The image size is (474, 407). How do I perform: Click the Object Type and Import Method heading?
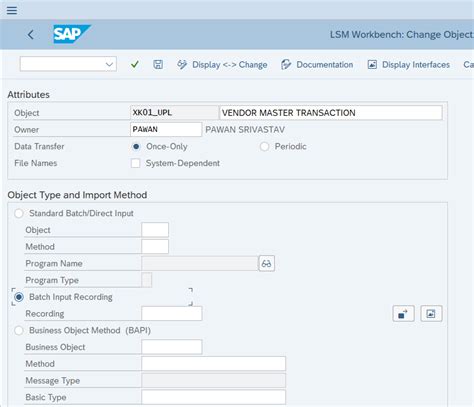coord(77,195)
